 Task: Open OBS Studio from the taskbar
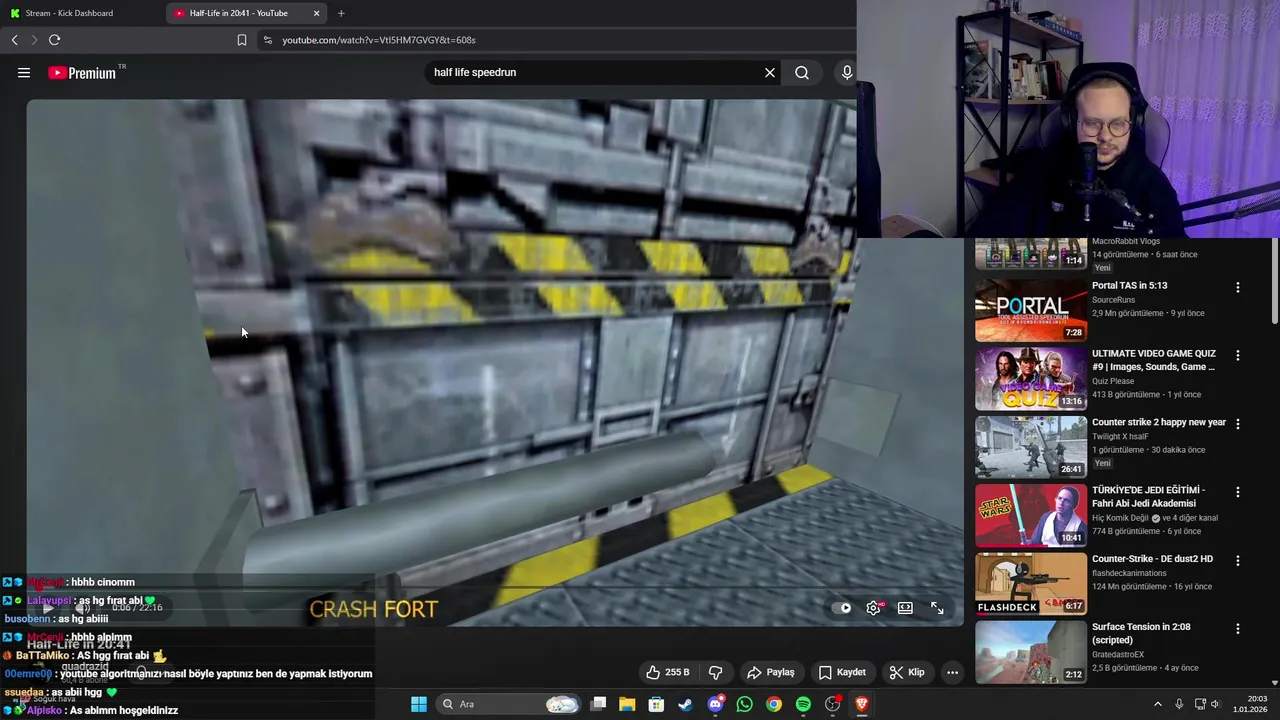pos(832,704)
